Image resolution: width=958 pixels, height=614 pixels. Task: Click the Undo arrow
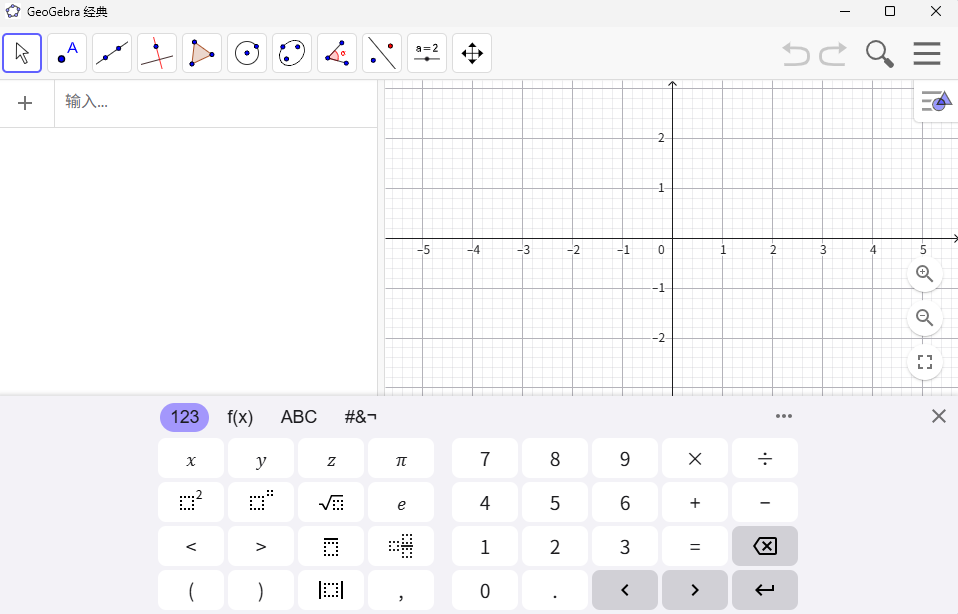795,53
